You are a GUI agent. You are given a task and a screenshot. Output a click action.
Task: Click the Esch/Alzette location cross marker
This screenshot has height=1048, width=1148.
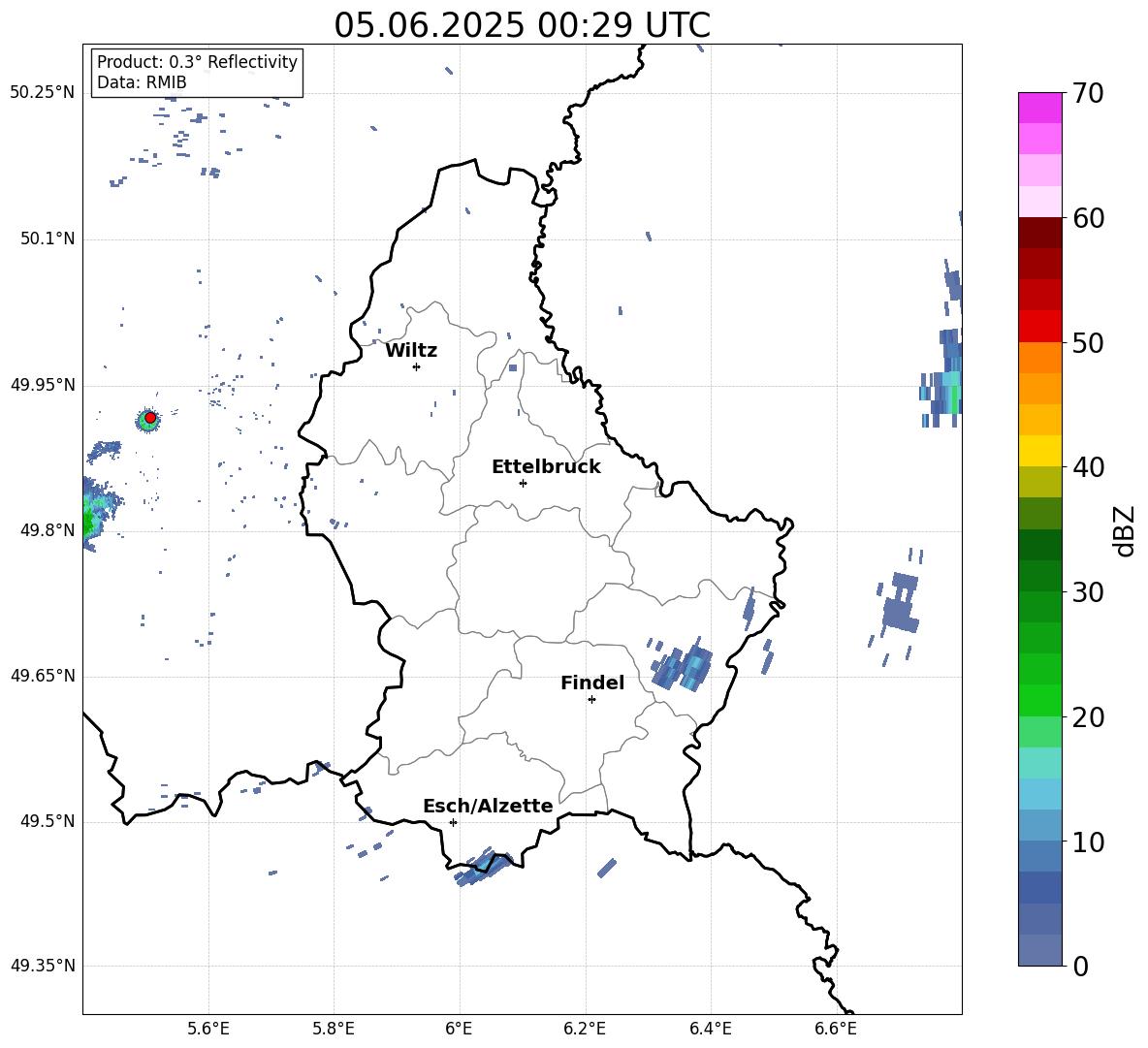point(453,822)
